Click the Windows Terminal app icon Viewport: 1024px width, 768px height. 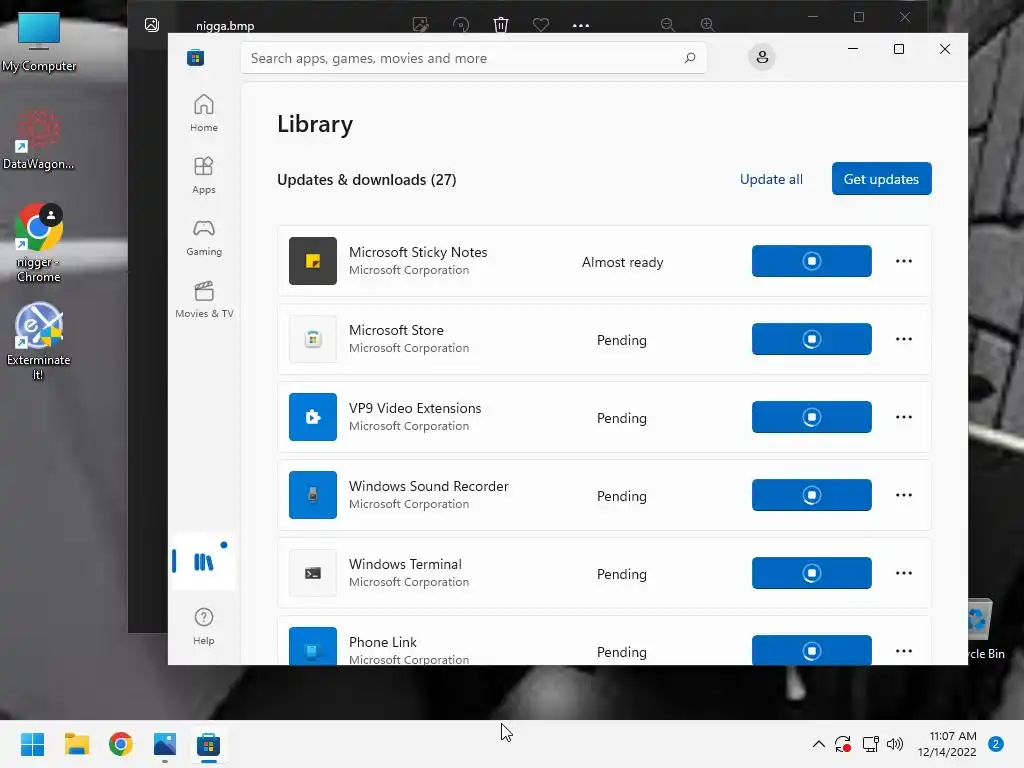[313, 573]
